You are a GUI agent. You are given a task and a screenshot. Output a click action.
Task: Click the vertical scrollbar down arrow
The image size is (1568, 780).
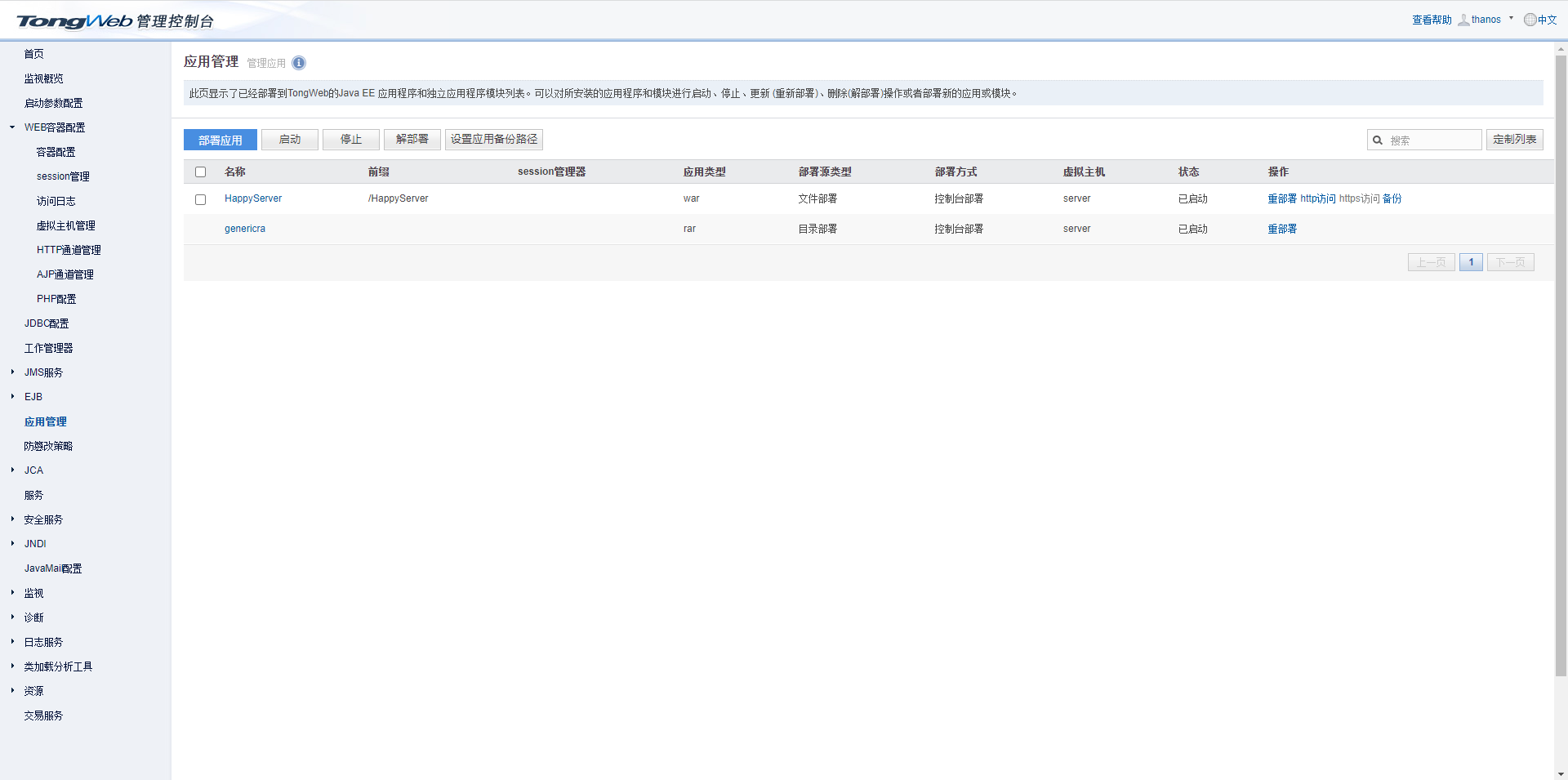1561,773
